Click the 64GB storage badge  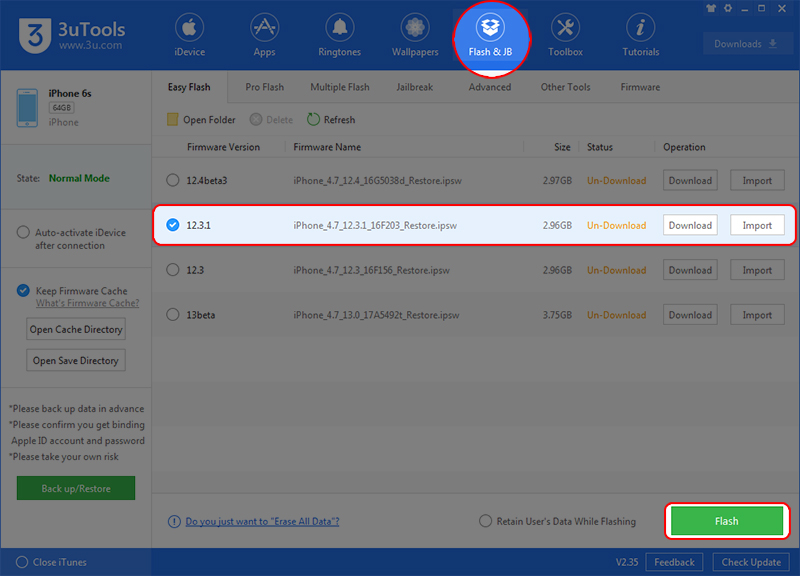(62, 108)
